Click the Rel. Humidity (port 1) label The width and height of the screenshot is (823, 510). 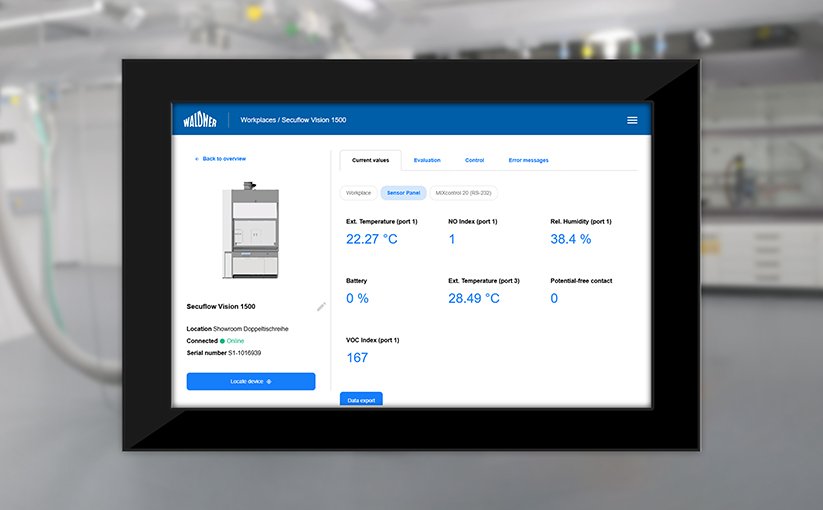click(x=581, y=221)
